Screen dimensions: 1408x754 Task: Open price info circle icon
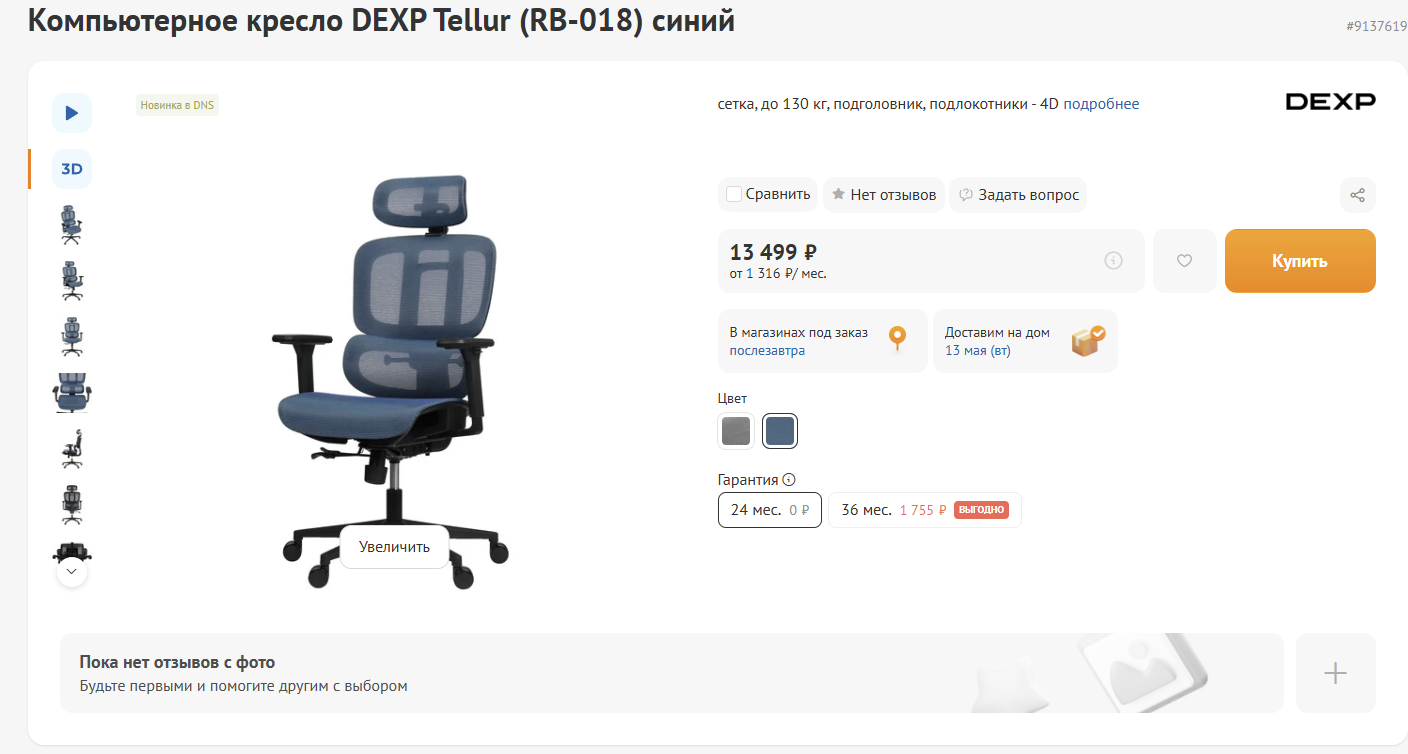(x=1113, y=261)
